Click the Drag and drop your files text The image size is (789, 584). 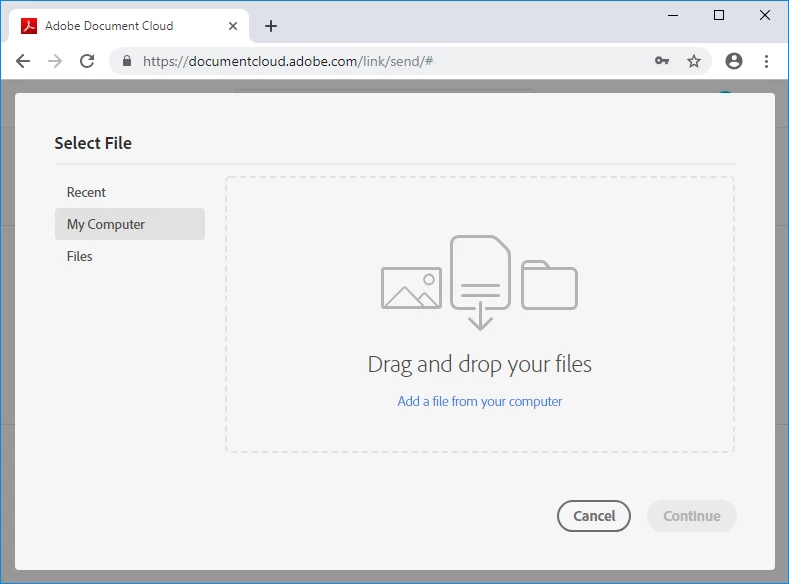pyautogui.click(x=480, y=364)
